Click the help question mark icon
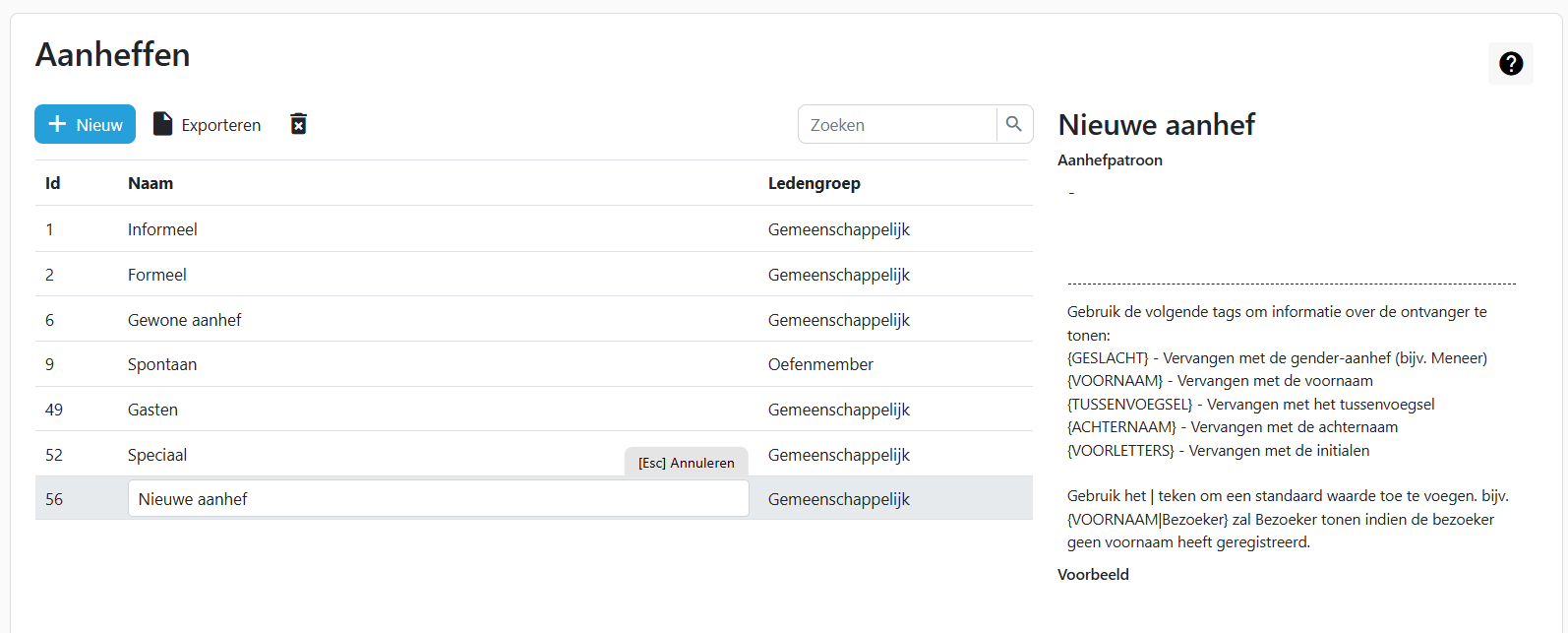 [x=1511, y=64]
